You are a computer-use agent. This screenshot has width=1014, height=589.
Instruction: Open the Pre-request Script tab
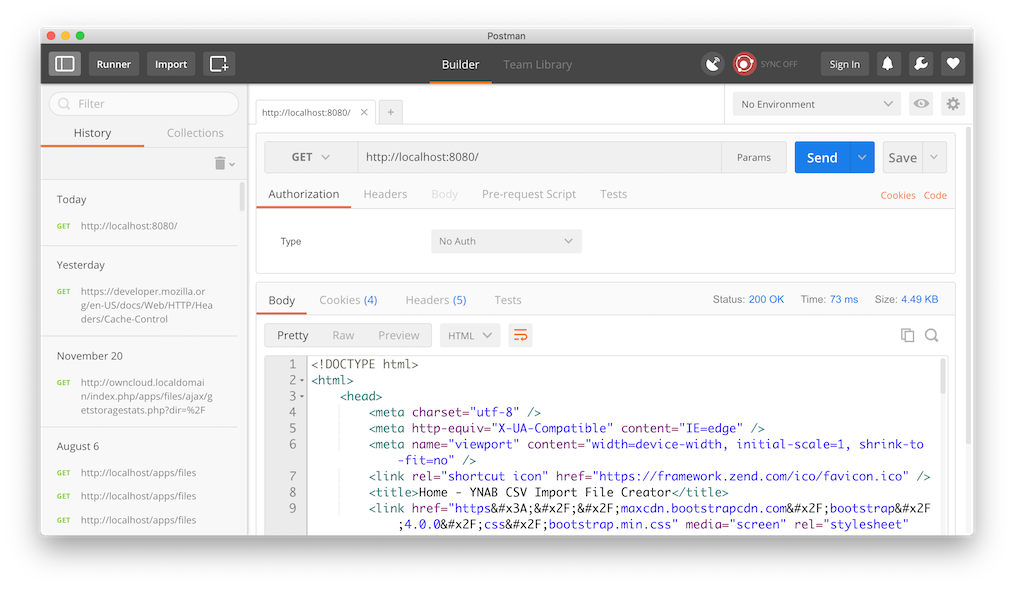tap(529, 194)
